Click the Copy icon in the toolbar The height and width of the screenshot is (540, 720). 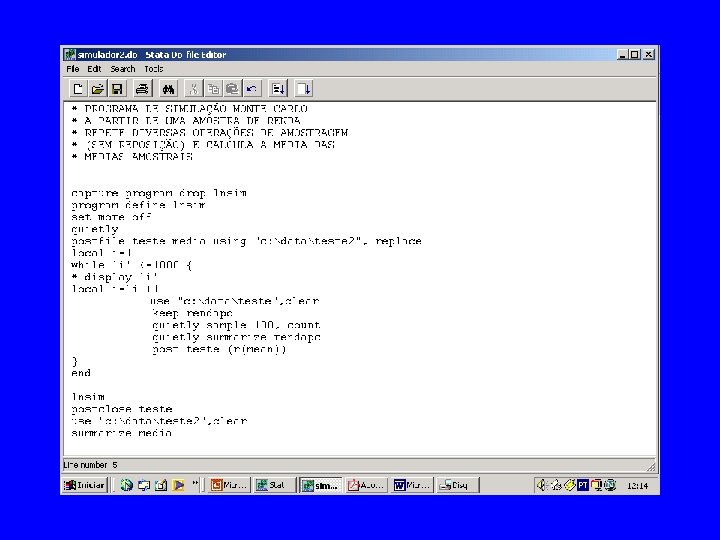coord(213,89)
